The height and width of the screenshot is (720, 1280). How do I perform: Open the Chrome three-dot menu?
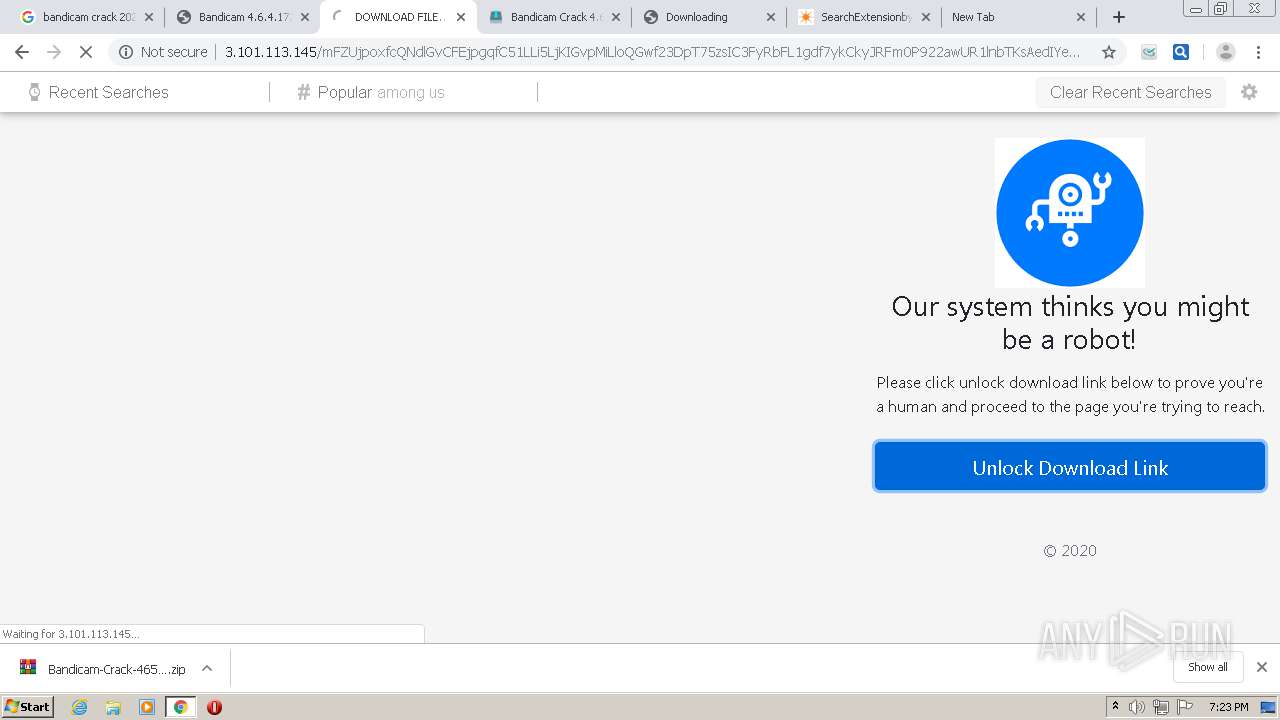pos(1258,52)
